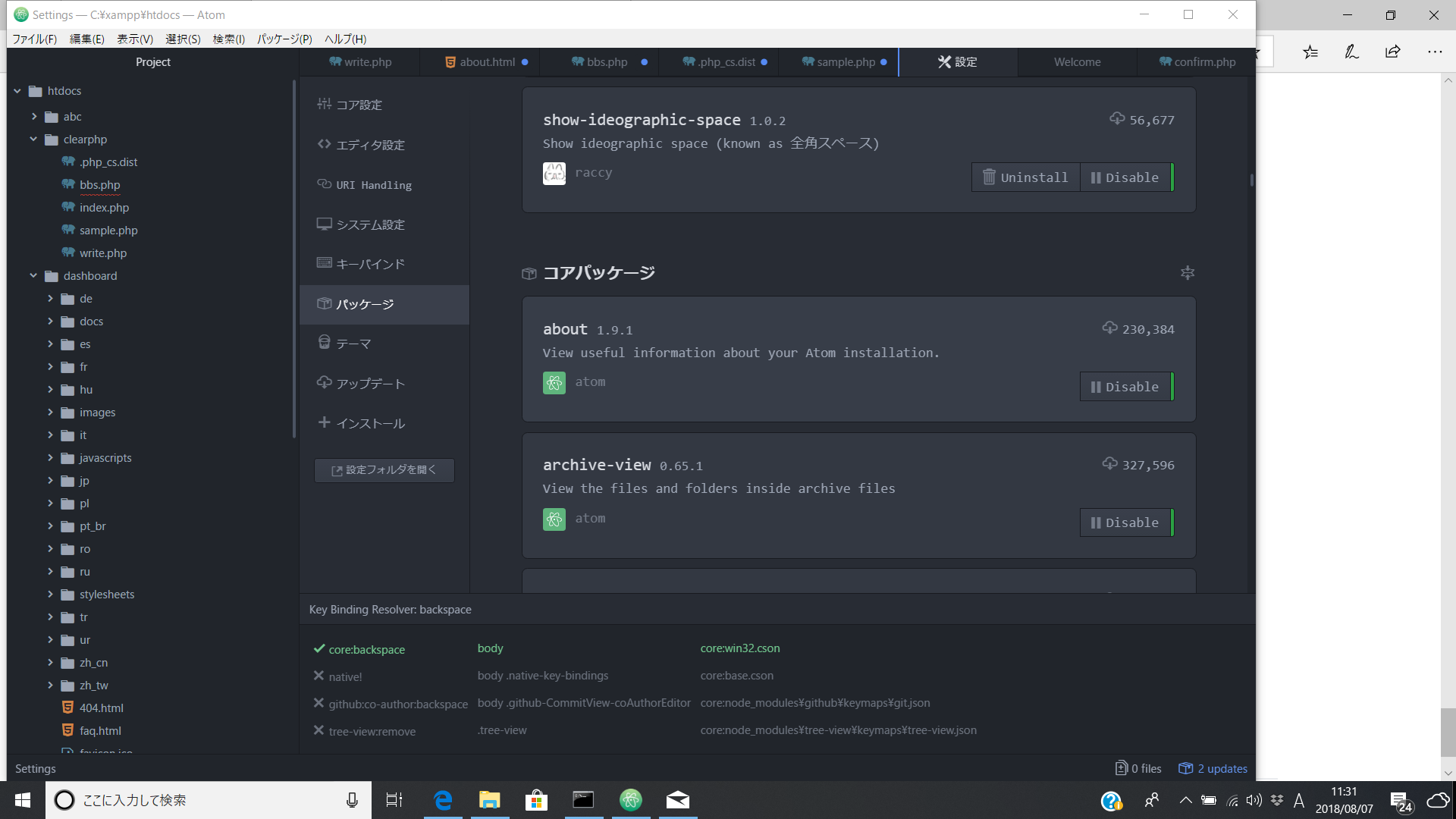1456x819 pixels.
Task: Click 0 files git status indicator
Action: (x=1138, y=768)
